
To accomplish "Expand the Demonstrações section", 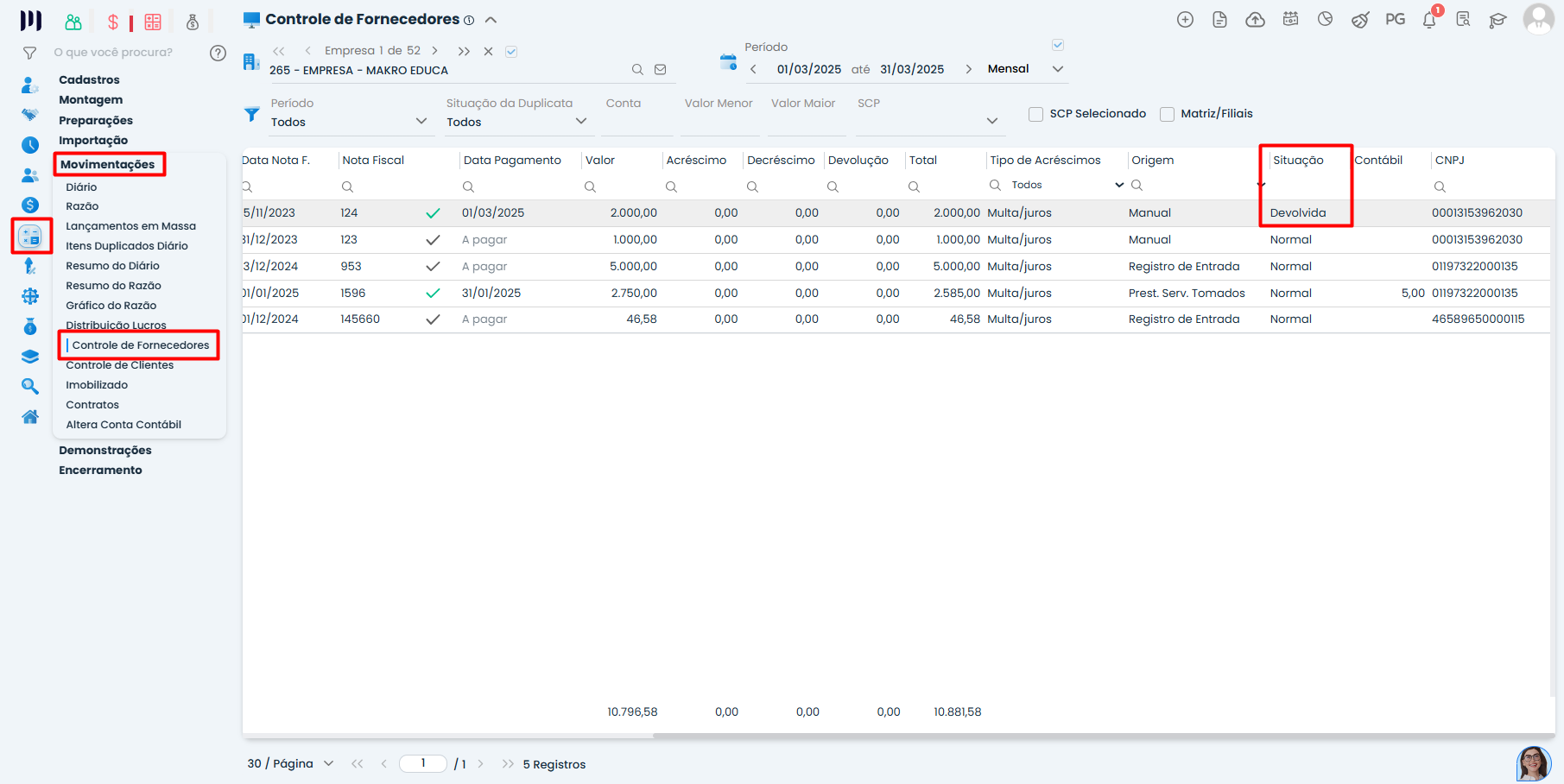I will 105,450.
